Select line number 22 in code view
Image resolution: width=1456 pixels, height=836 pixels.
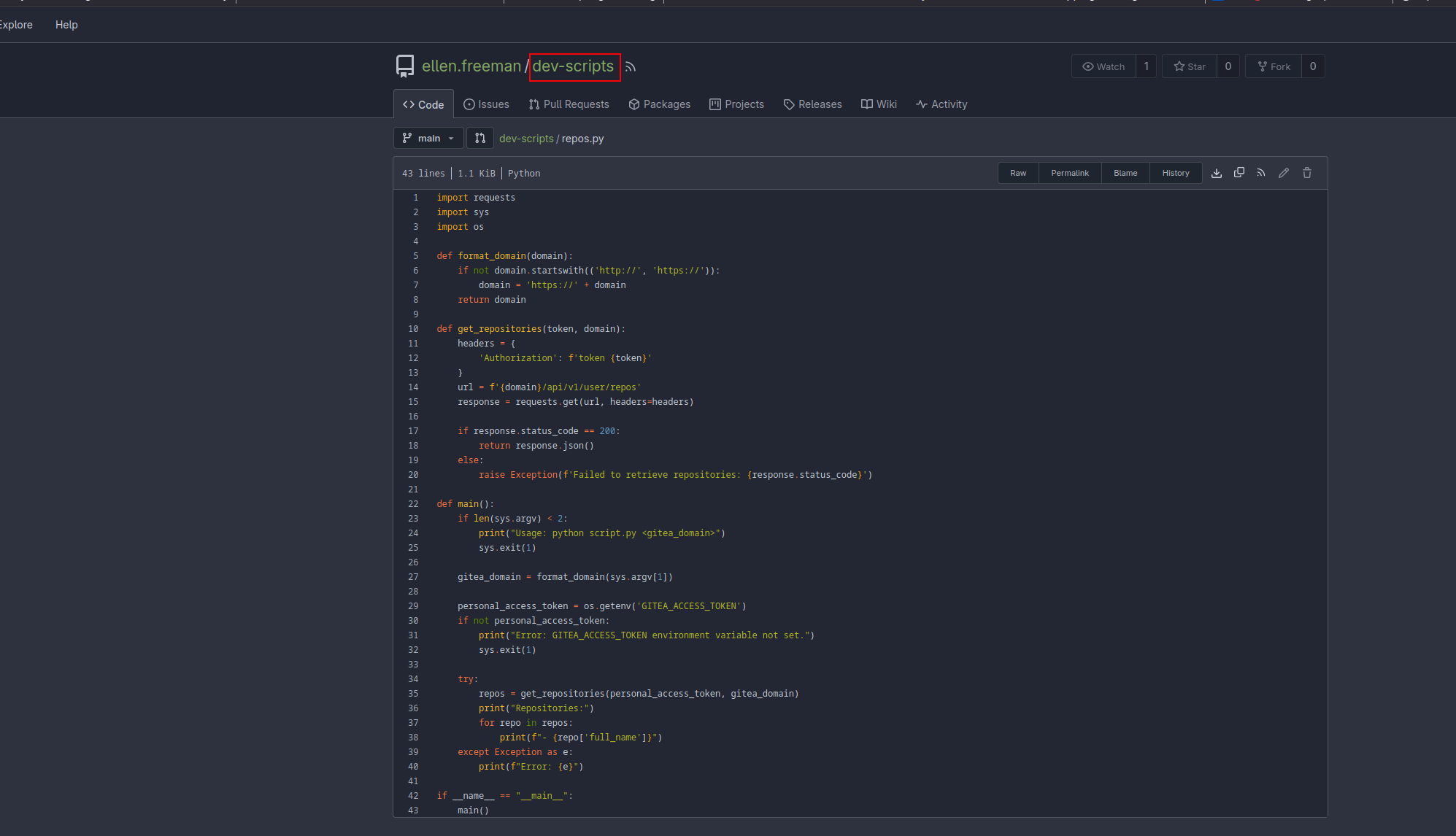point(413,504)
